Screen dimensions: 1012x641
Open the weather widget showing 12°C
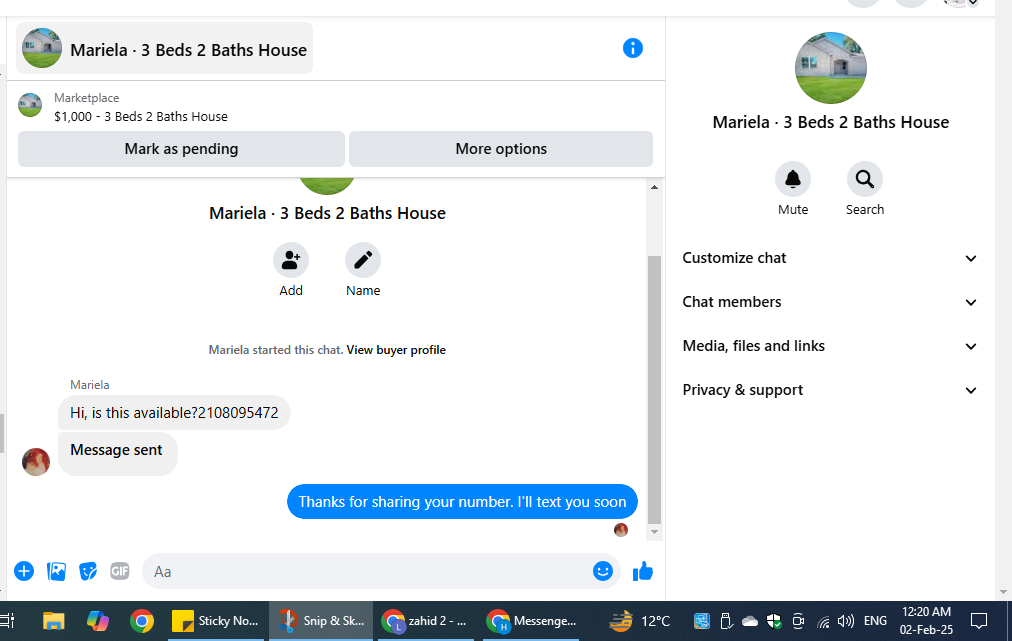640,621
